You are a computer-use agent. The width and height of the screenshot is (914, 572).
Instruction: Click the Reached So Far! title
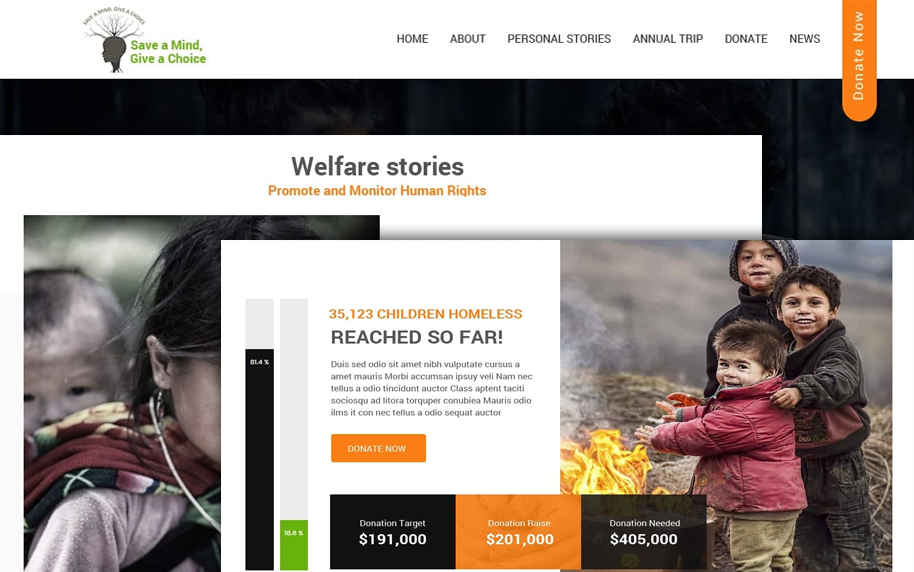tap(417, 337)
